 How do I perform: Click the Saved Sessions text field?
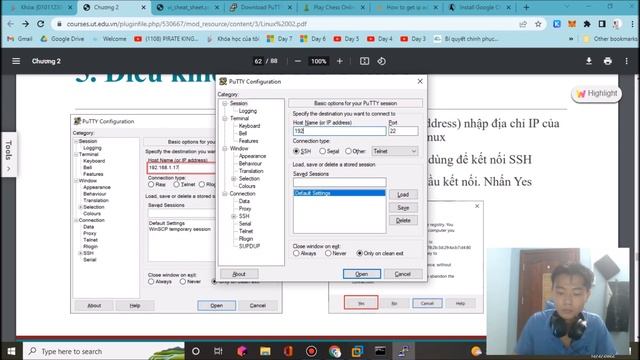point(339,182)
